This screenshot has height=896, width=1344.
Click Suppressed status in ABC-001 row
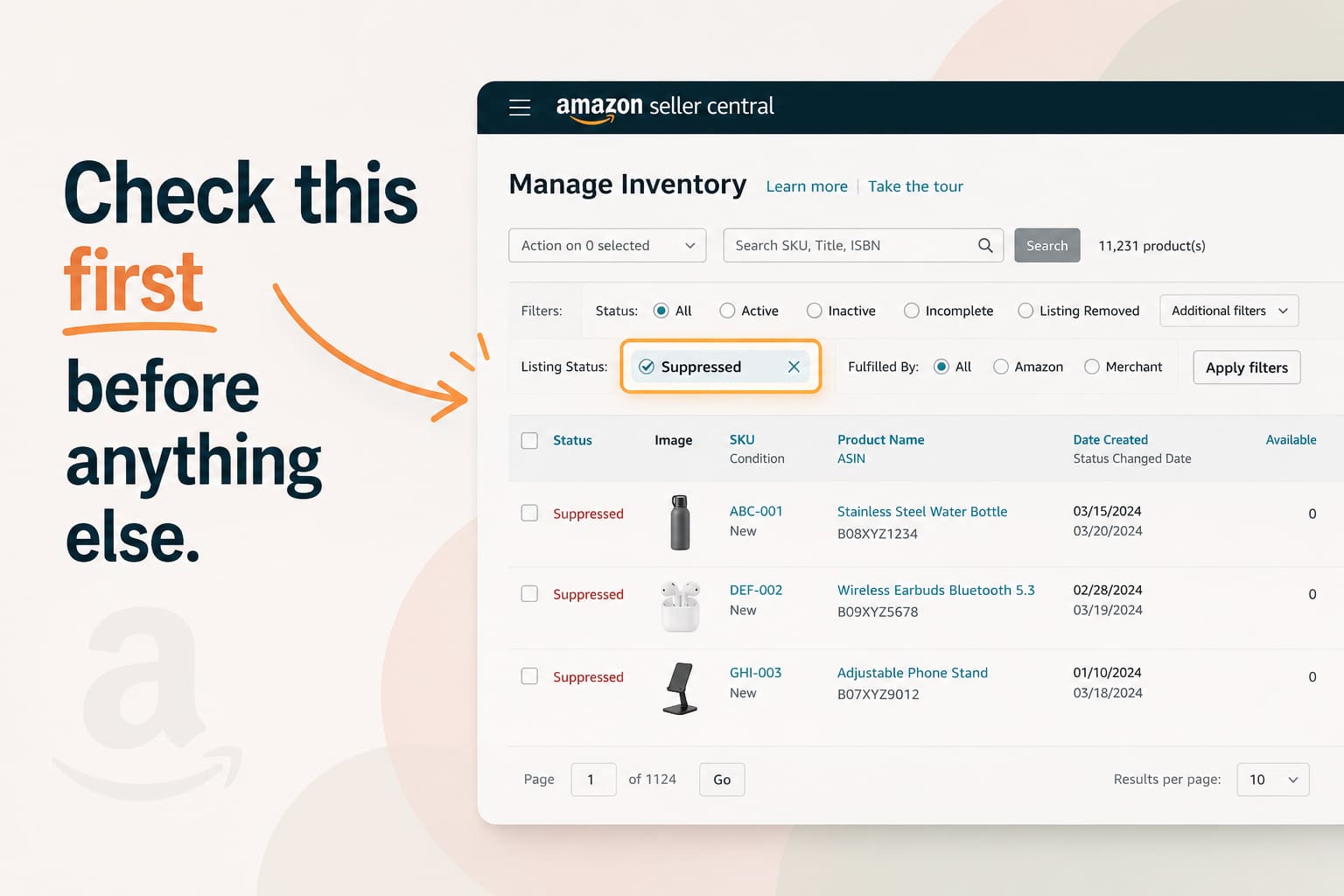pyautogui.click(x=588, y=514)
